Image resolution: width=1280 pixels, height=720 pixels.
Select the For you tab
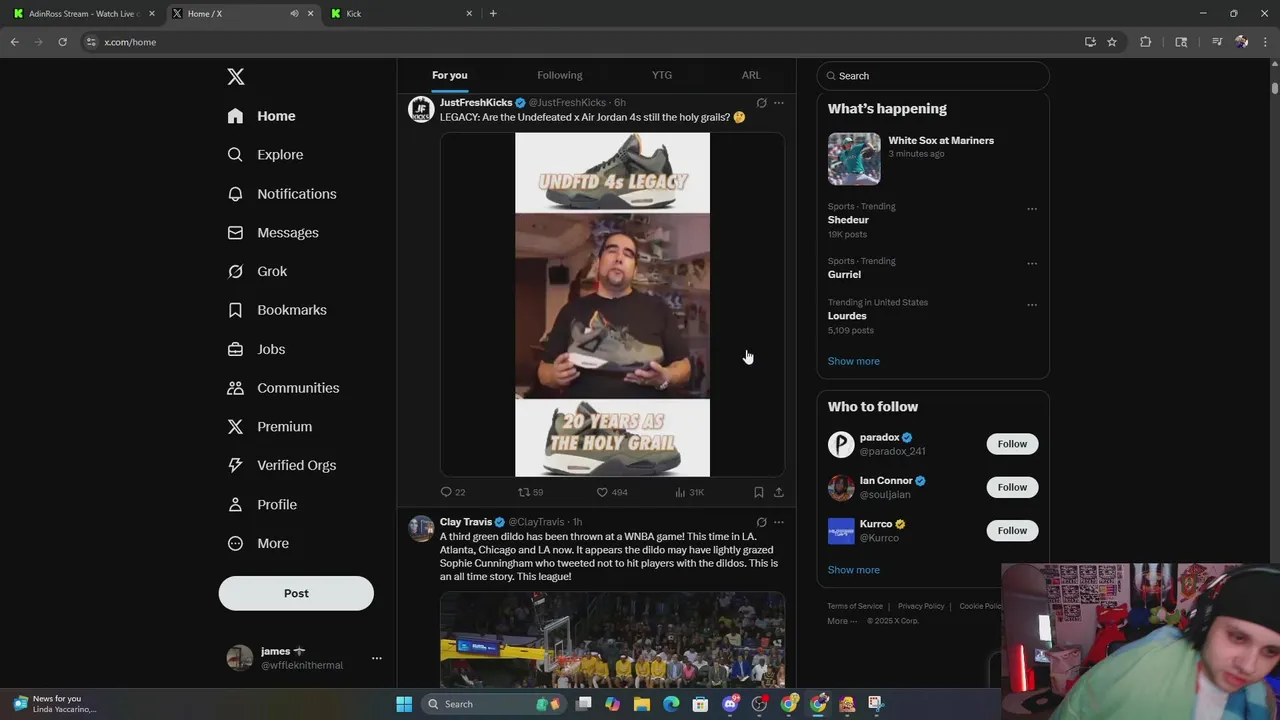click(450, 75)
